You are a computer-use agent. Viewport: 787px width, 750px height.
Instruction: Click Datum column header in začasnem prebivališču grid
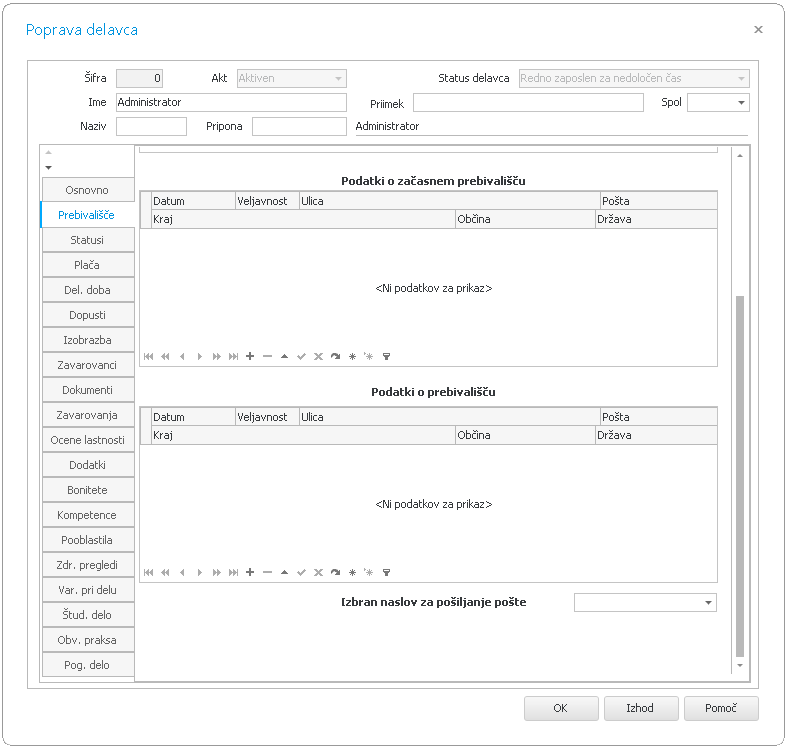193,201
